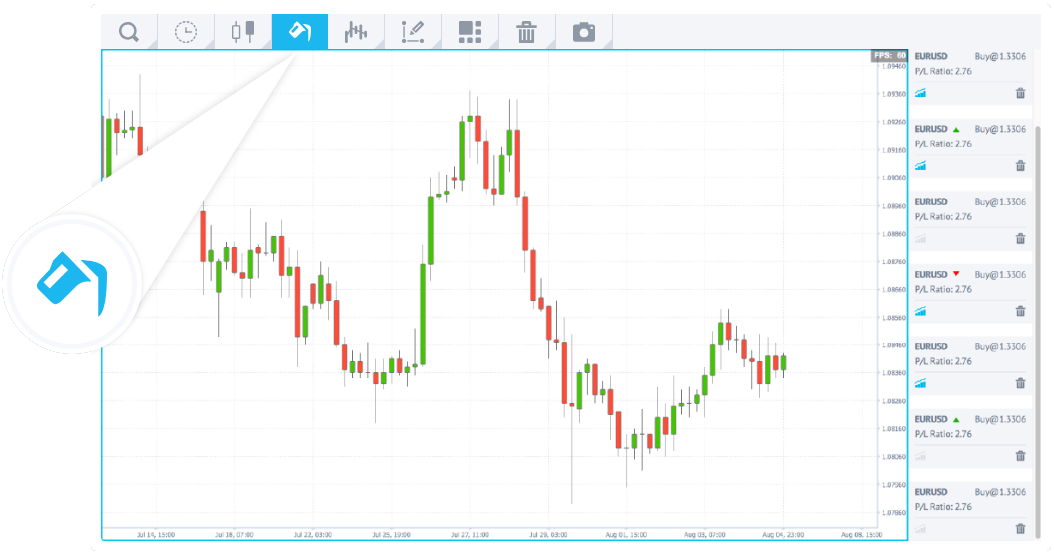This screenshot has height=554, width=1054.
Task: Enable the greyed chart icon on the third EURUSD card
Action: pos(921,238)
